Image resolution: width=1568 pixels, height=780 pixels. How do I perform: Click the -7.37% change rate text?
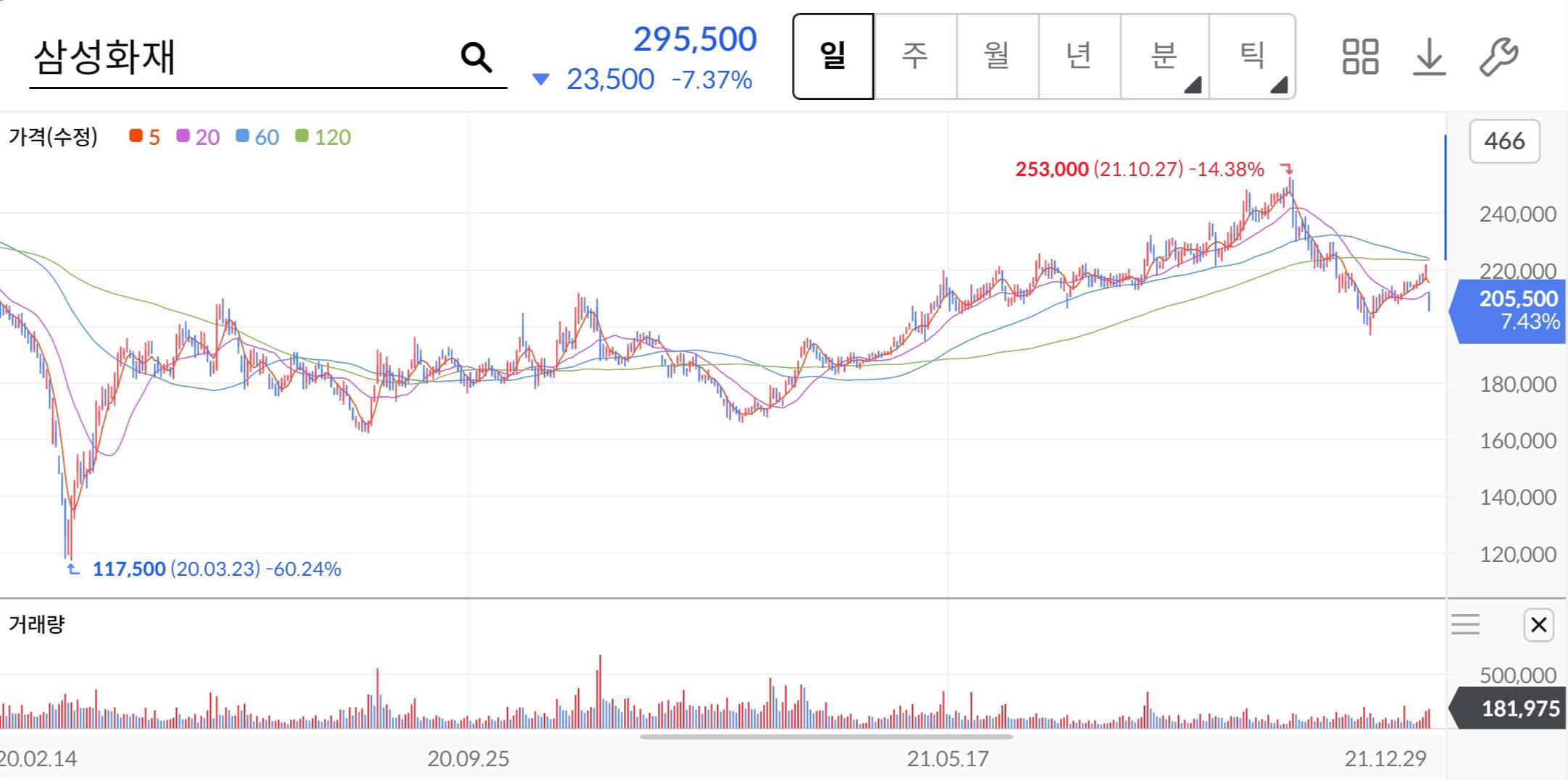pos(712,80)
